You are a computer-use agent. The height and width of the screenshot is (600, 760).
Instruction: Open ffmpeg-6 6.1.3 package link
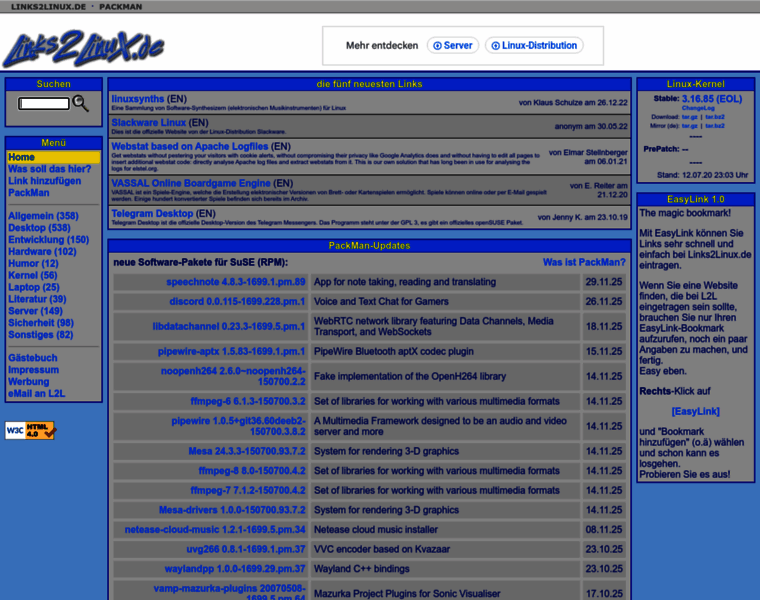[248, 401]
